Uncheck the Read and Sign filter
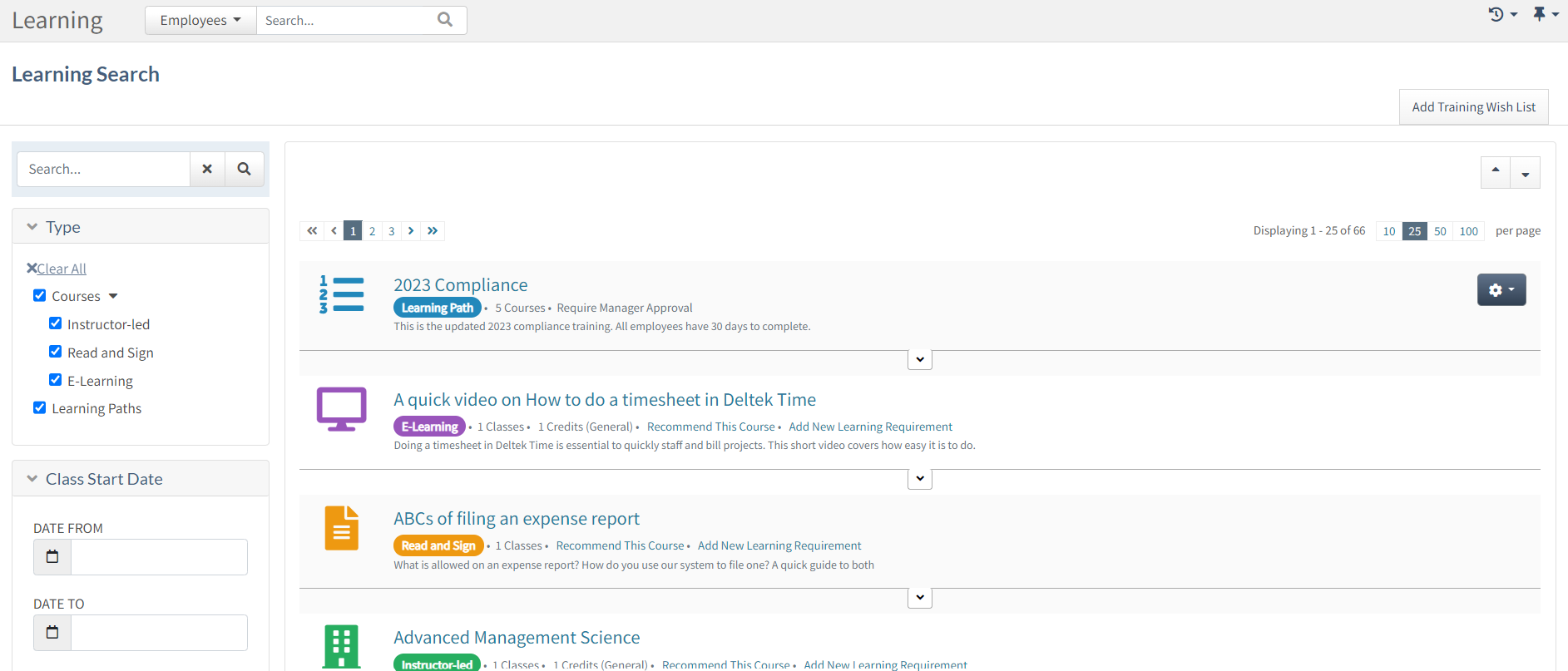1568x671 pixels. pos(55,352)
